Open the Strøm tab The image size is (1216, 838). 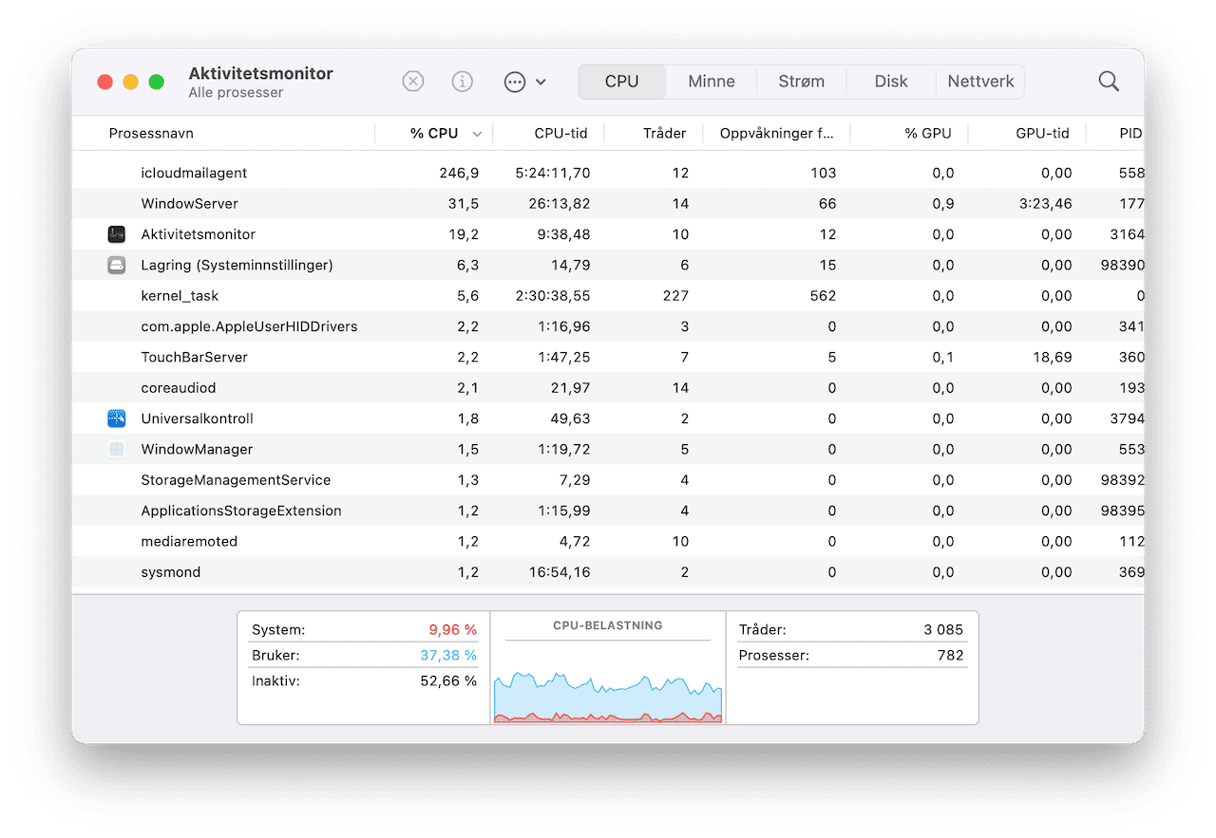tap(802, 82)
